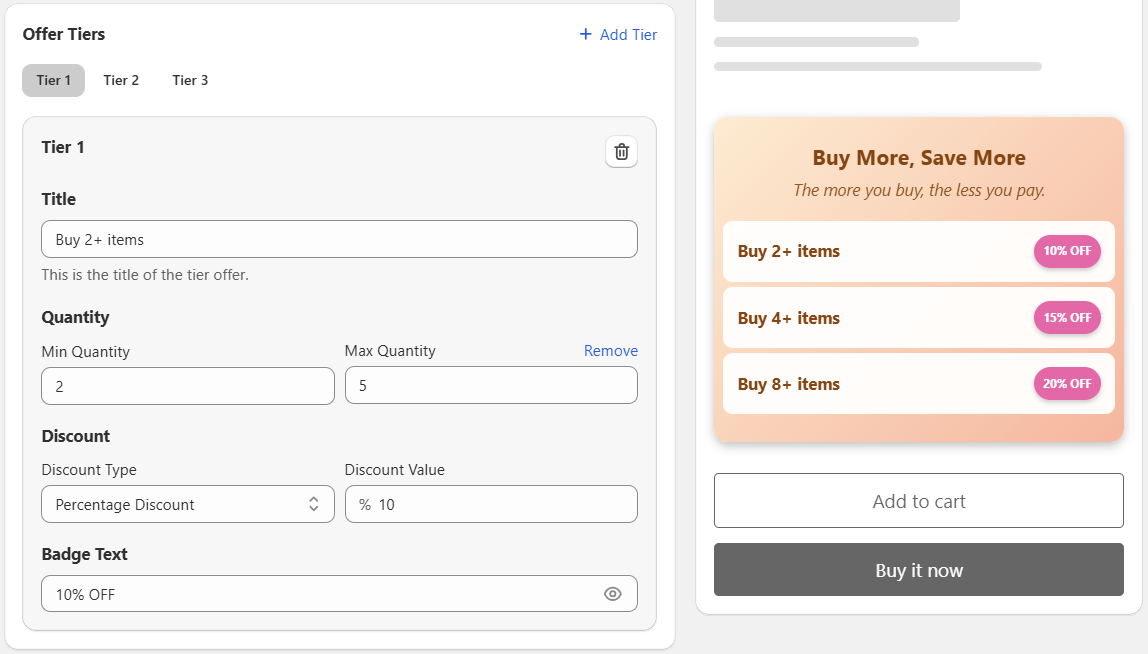Screen dimensions: 1148x654
Task: Delete Tier 1 with the trash icon
Action: pyautogui.click(x=621, y=152)
